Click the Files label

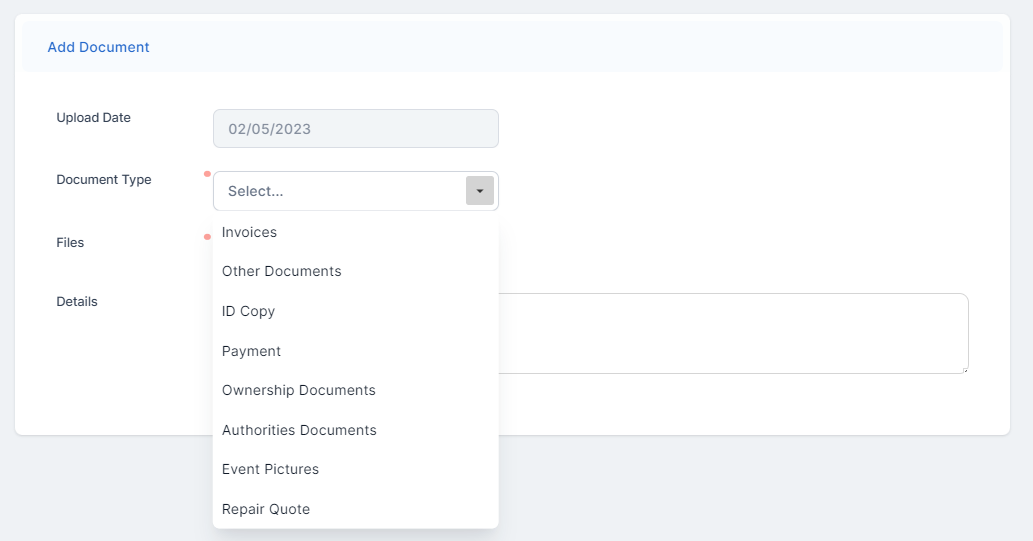click(70, 242)
